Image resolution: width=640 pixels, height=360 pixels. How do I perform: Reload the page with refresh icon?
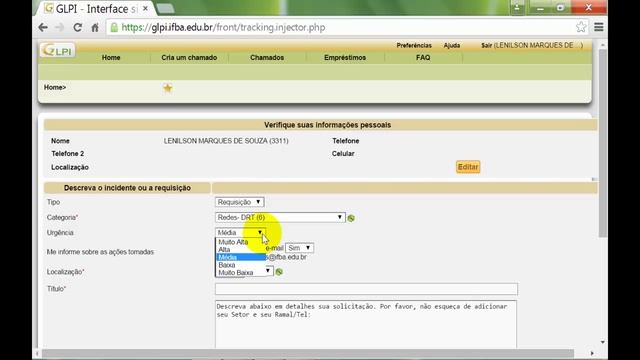pyautogui.click(x=77, y=27)
